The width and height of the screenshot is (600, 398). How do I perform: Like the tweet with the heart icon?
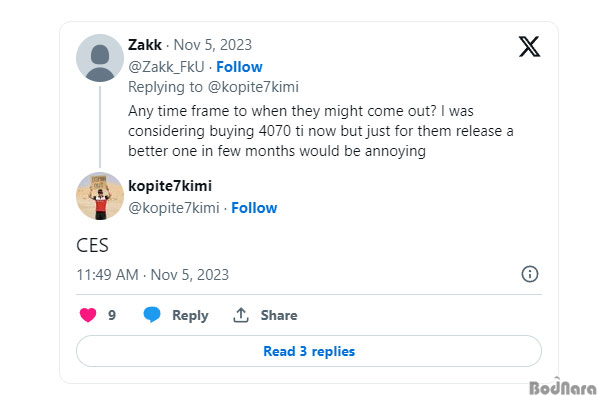tap(88, 315)
